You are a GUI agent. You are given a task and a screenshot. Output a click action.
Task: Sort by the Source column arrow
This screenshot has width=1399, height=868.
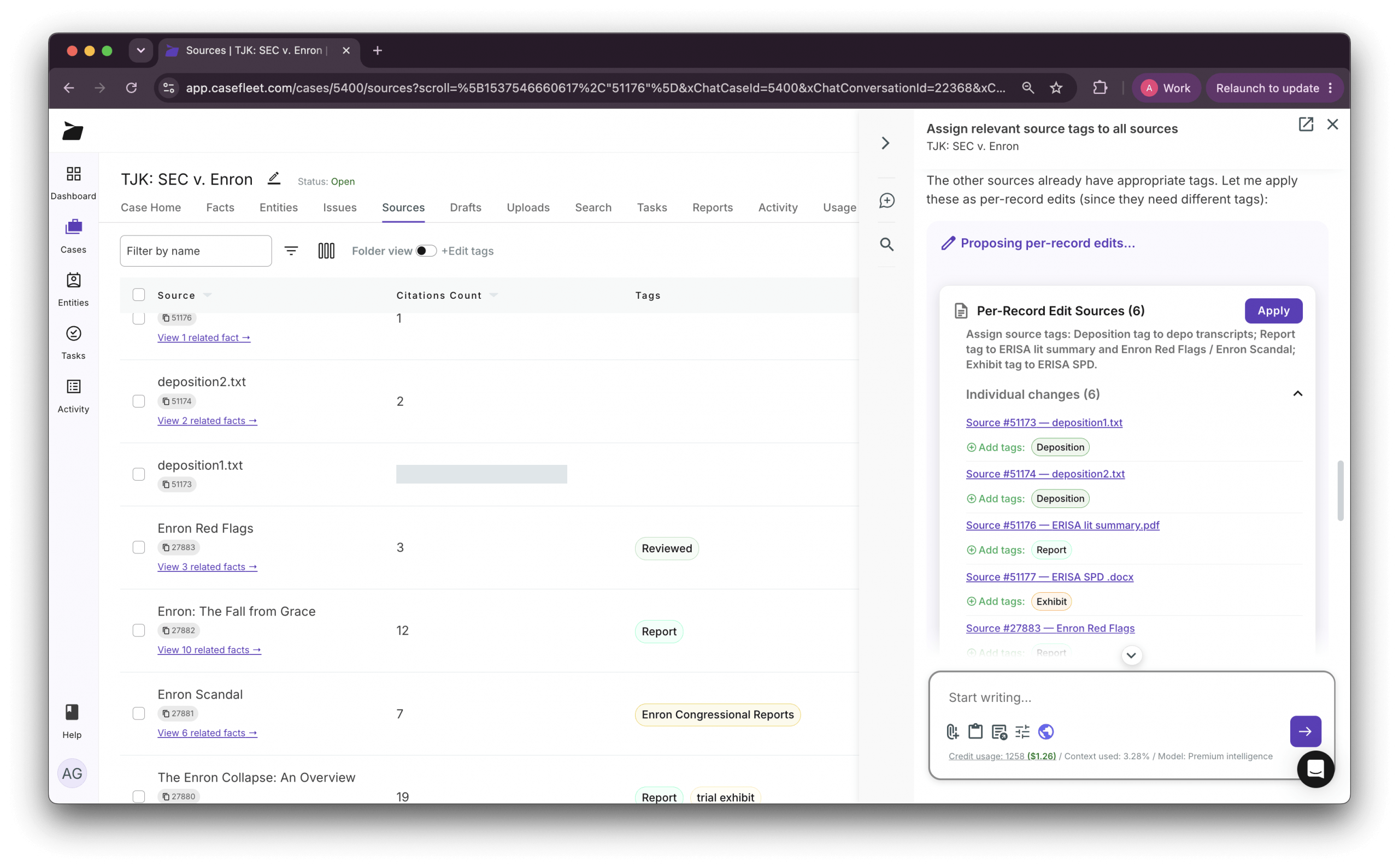(x=207, y=295)
